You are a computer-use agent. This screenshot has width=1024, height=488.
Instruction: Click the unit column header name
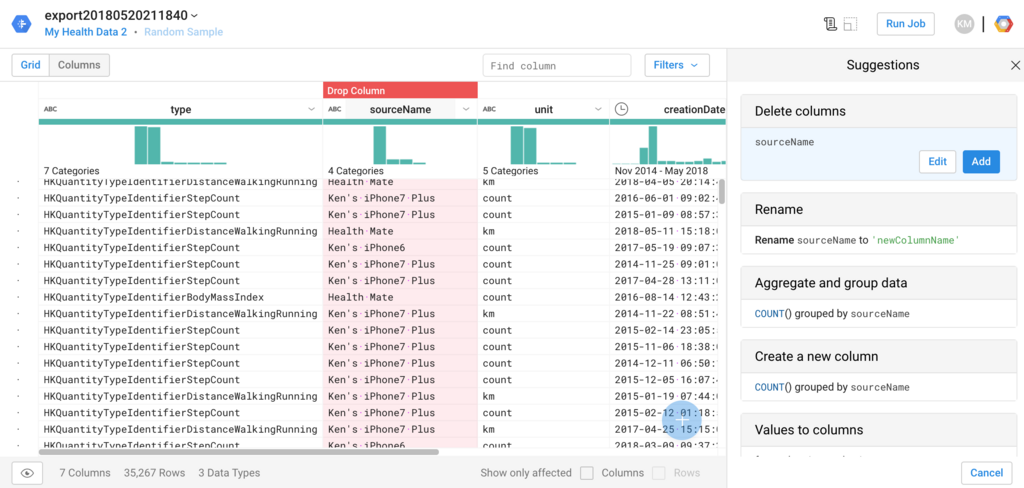543,110
